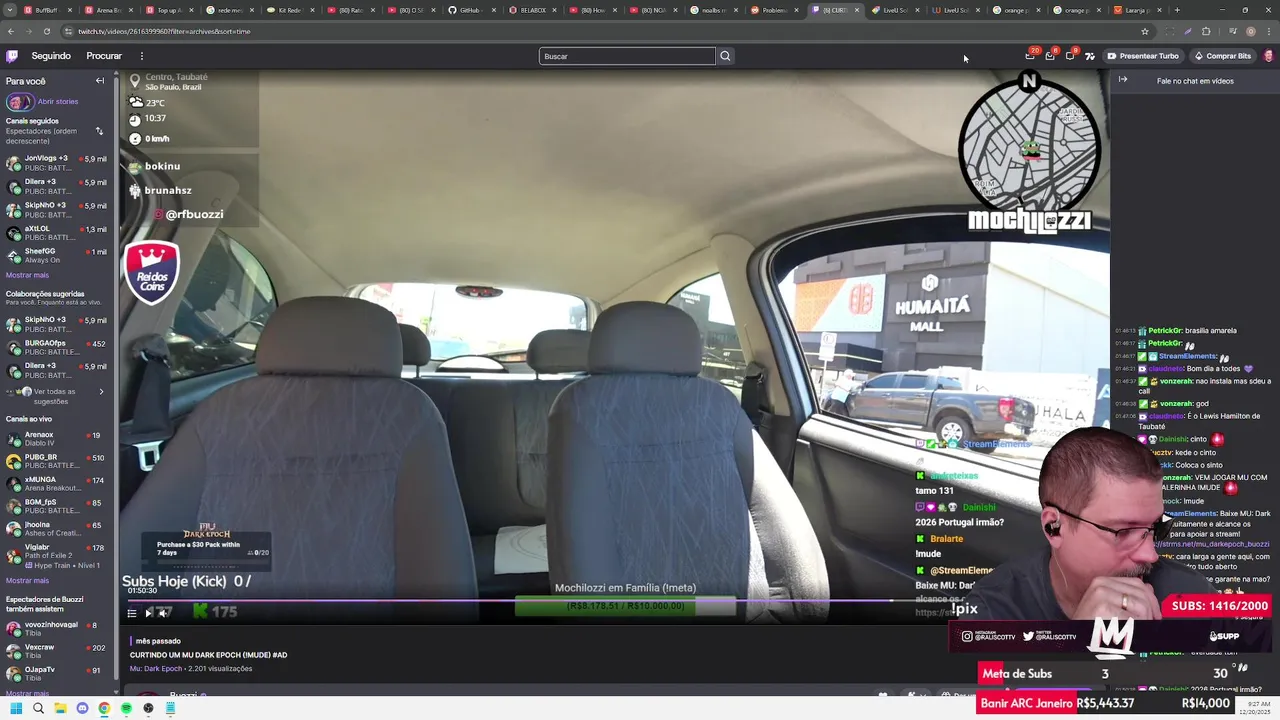Open Chrome menu three dots
The image size is (1280, 720).
1269,31
